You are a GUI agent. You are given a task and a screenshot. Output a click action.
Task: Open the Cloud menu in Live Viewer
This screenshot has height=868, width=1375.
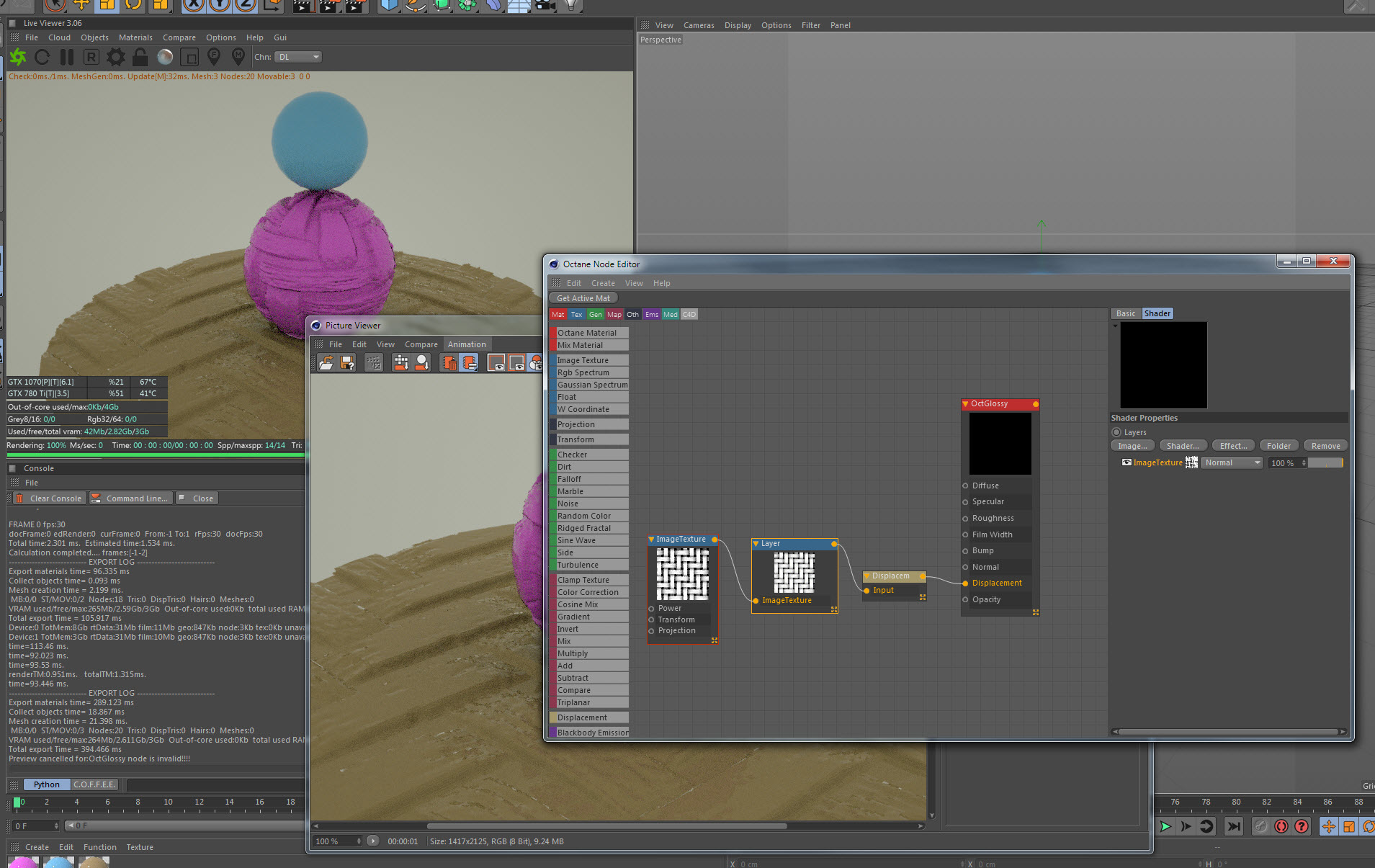pyautogui.click(x=59, y=37)
